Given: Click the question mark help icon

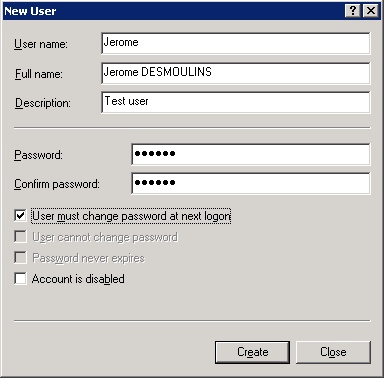Looking at the screenshot, I should (x=353, y=11).
